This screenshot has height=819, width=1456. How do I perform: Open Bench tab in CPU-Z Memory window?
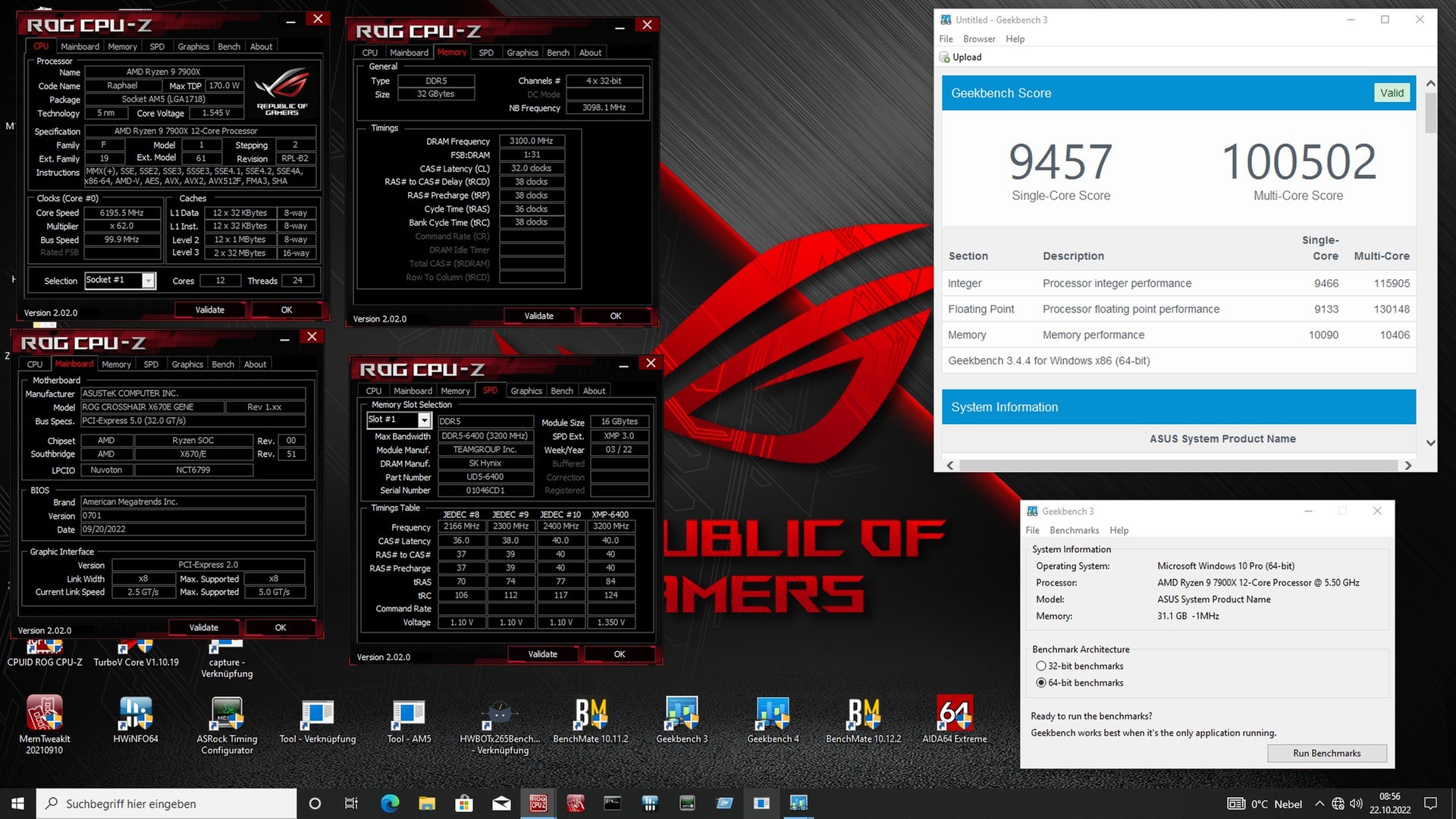(558, 52)
